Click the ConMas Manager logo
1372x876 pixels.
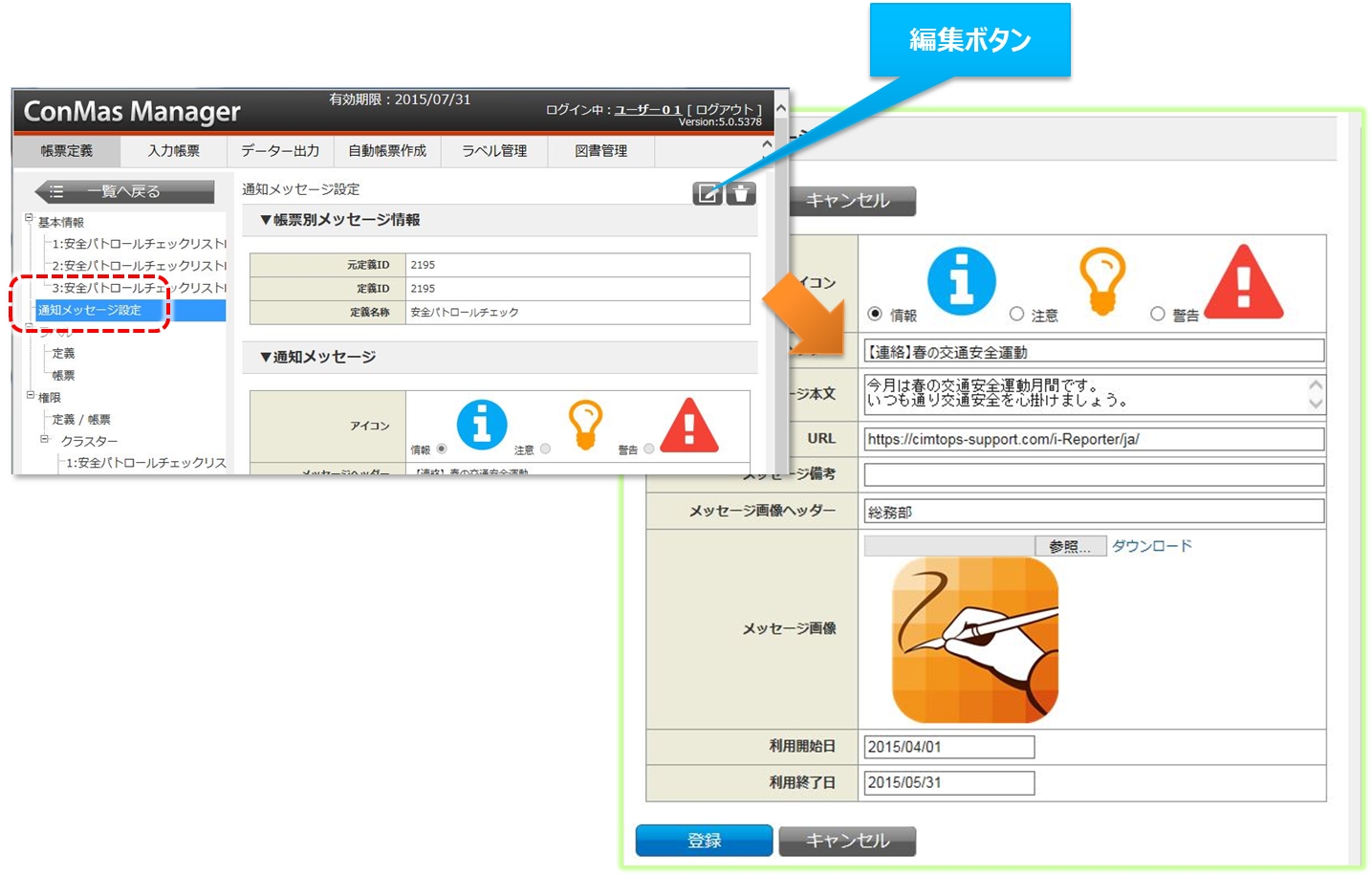(x=132, y=112)
